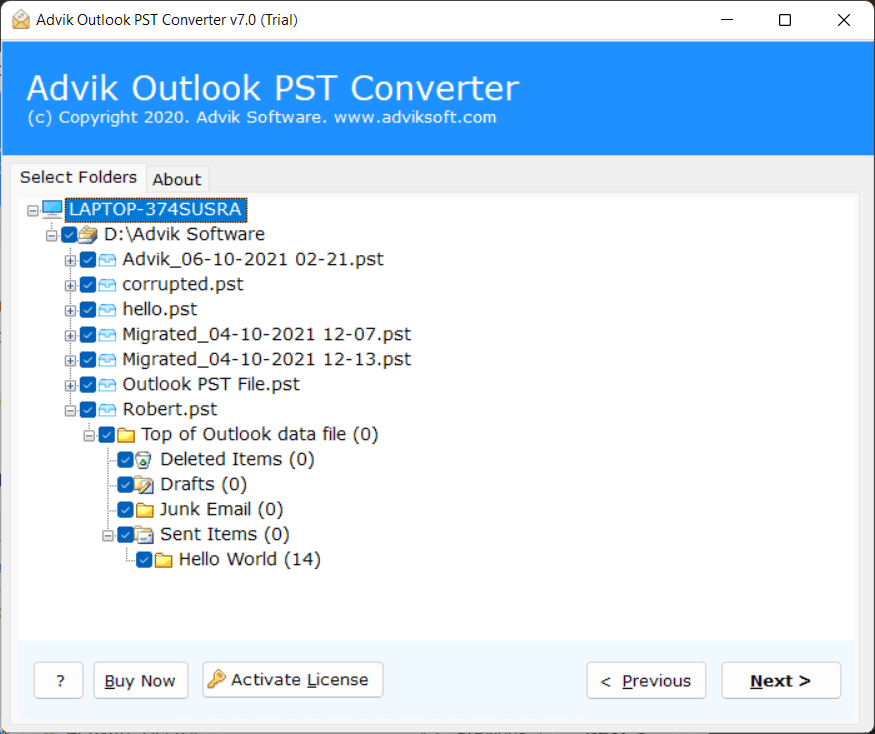Click the mailbox icon of hello.pst
This screenshot has width=875, height=734.
(x=107, y=310)
